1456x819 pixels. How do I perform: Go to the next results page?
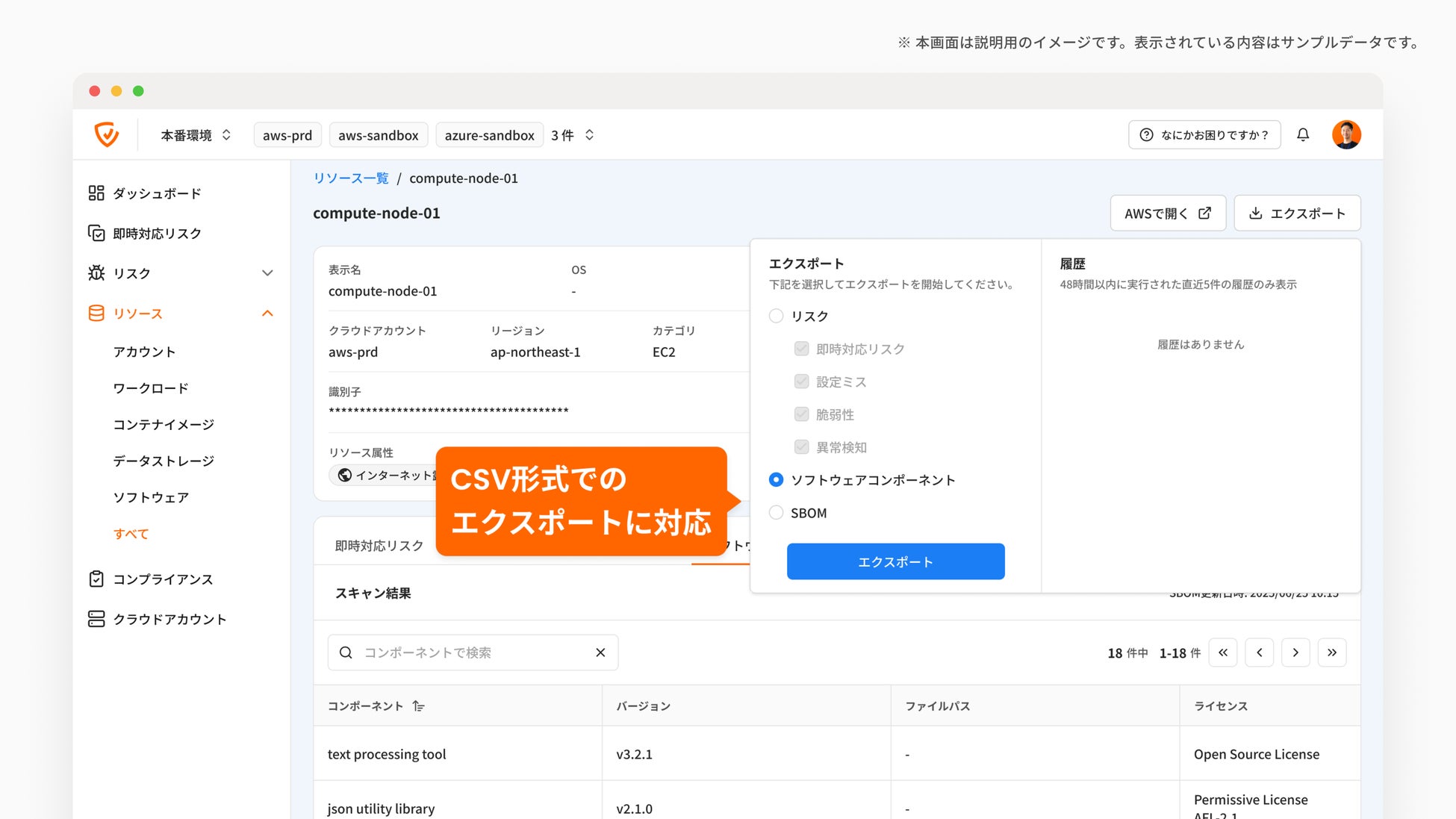coord(1295,653)
